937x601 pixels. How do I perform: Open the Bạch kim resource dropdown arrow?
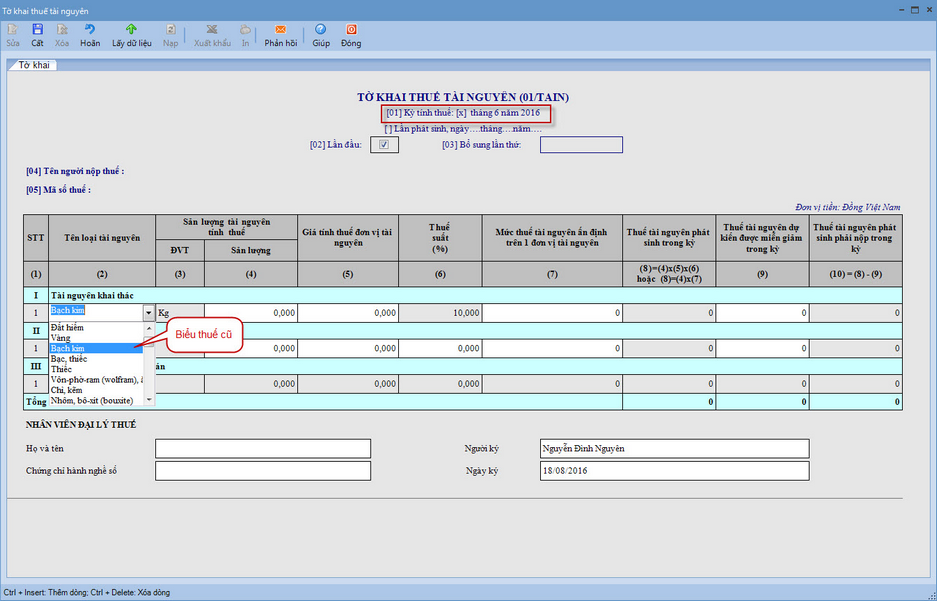click(x=149, y=313)
